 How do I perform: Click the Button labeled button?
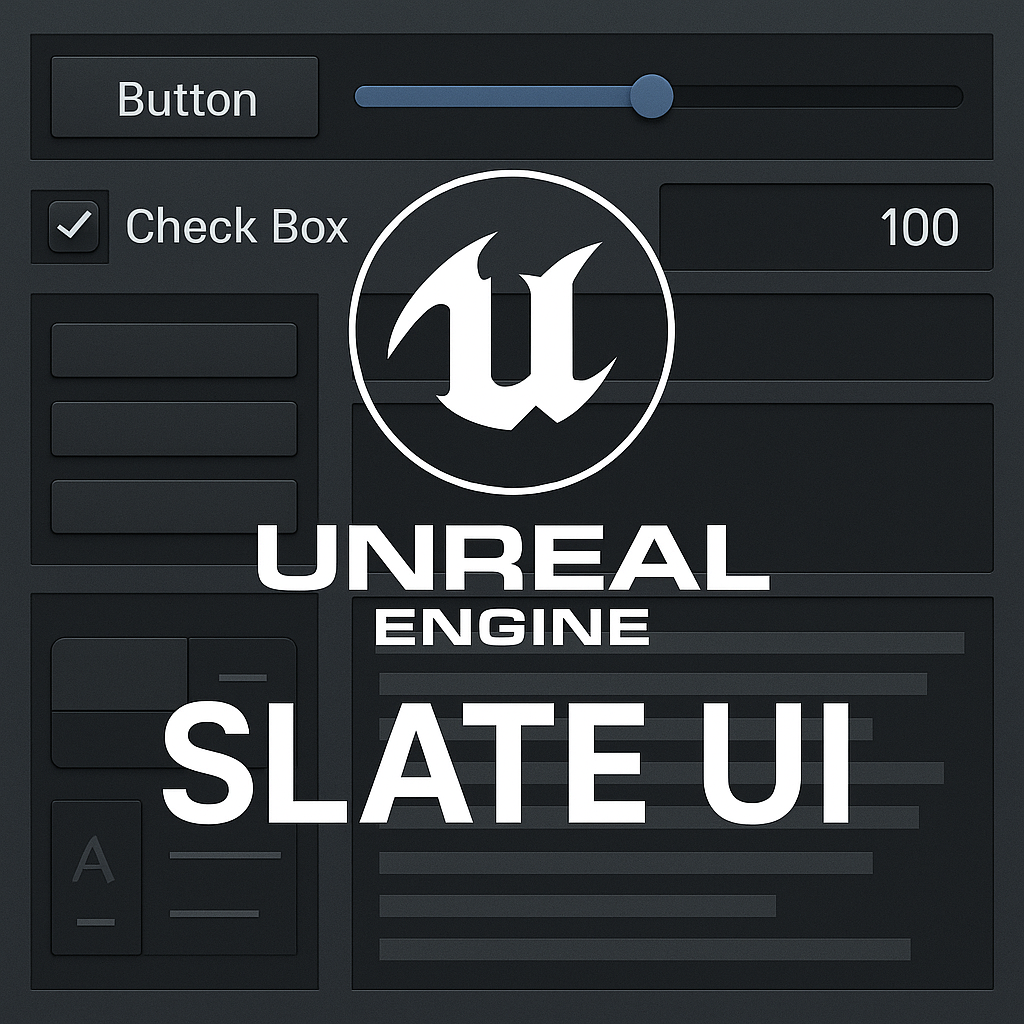click(185, 97)
